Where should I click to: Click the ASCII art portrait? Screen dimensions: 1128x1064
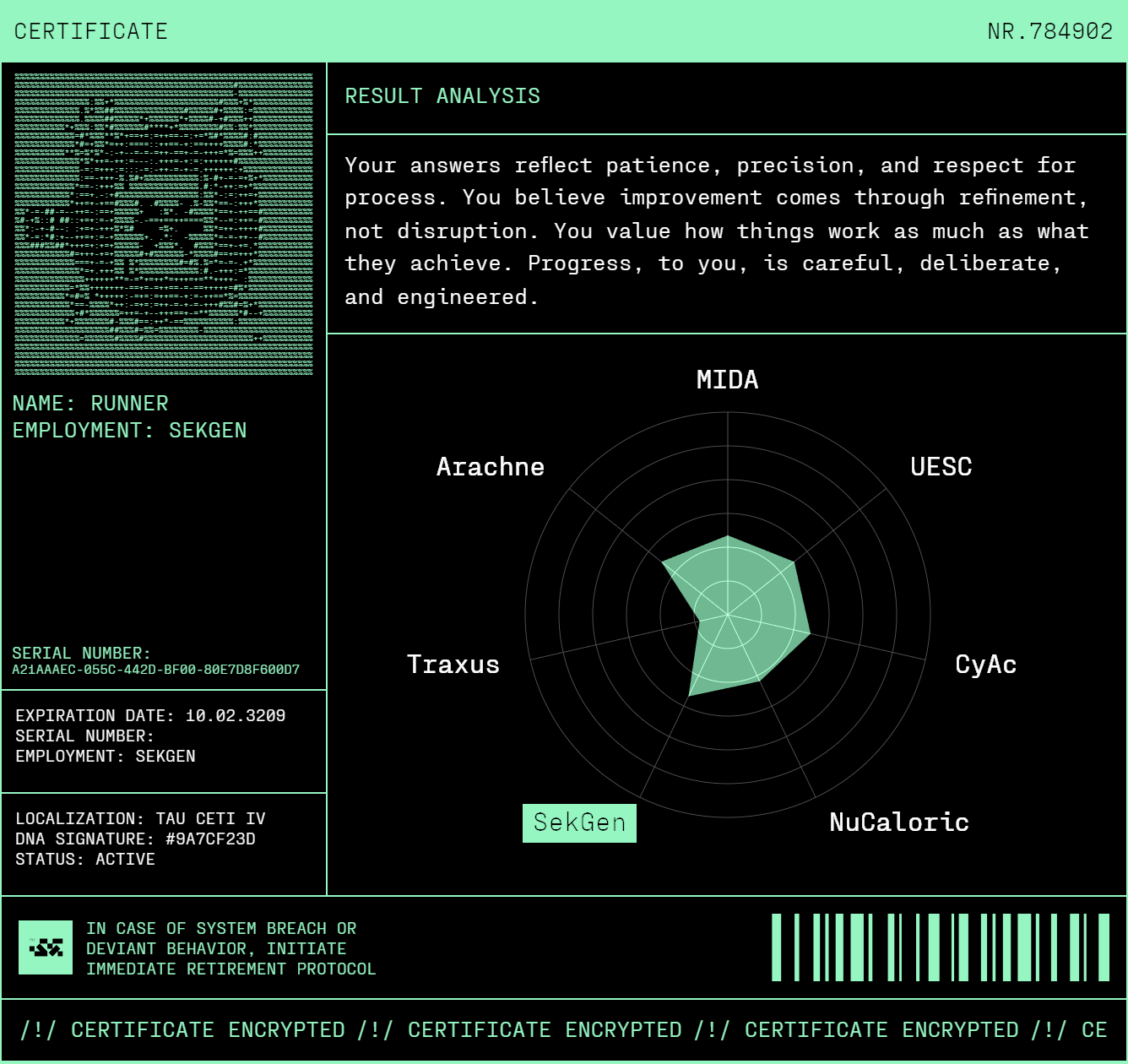[x=164, y=224]
